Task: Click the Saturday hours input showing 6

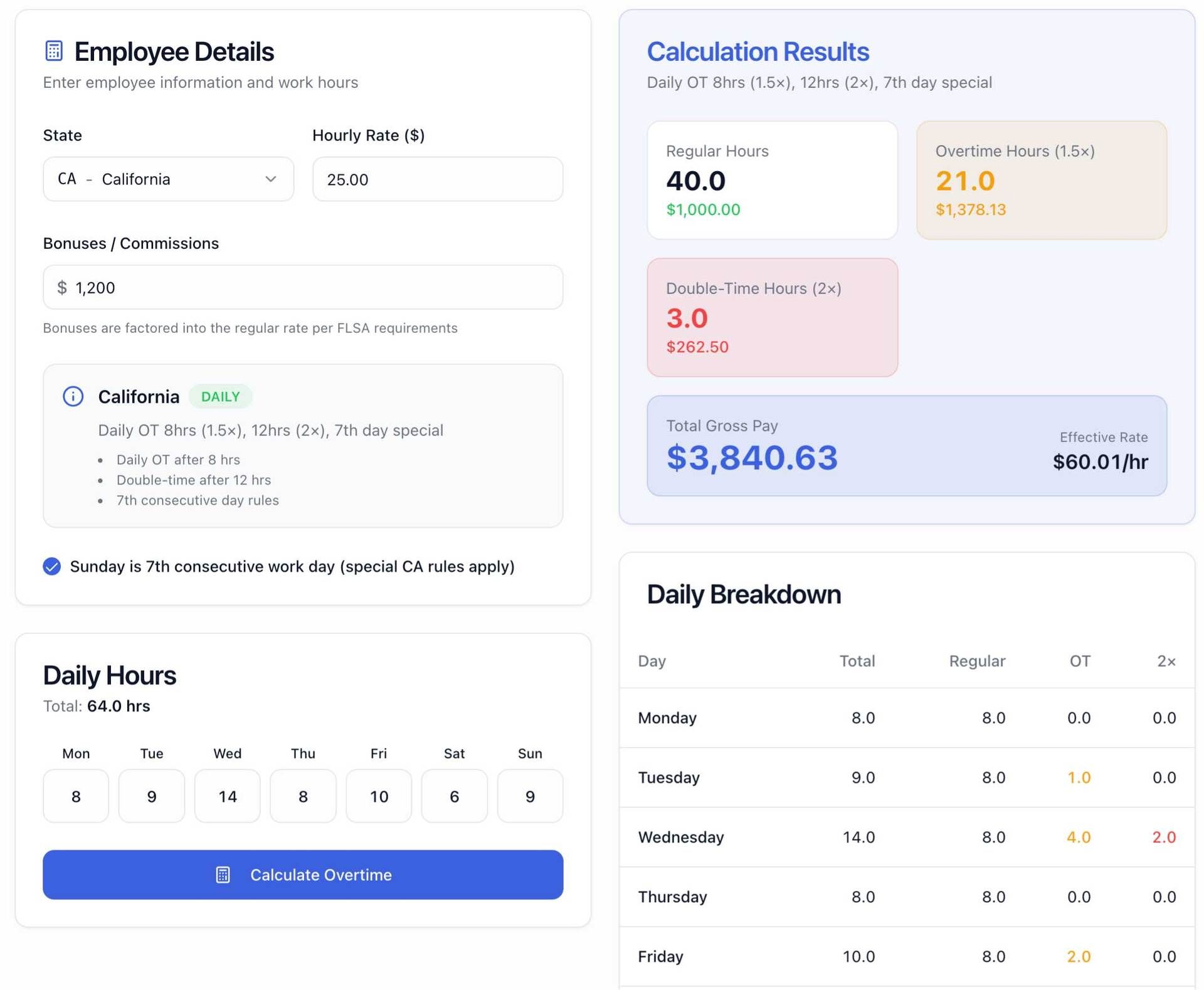Action: pyautogui.click(x=454, y=796)
